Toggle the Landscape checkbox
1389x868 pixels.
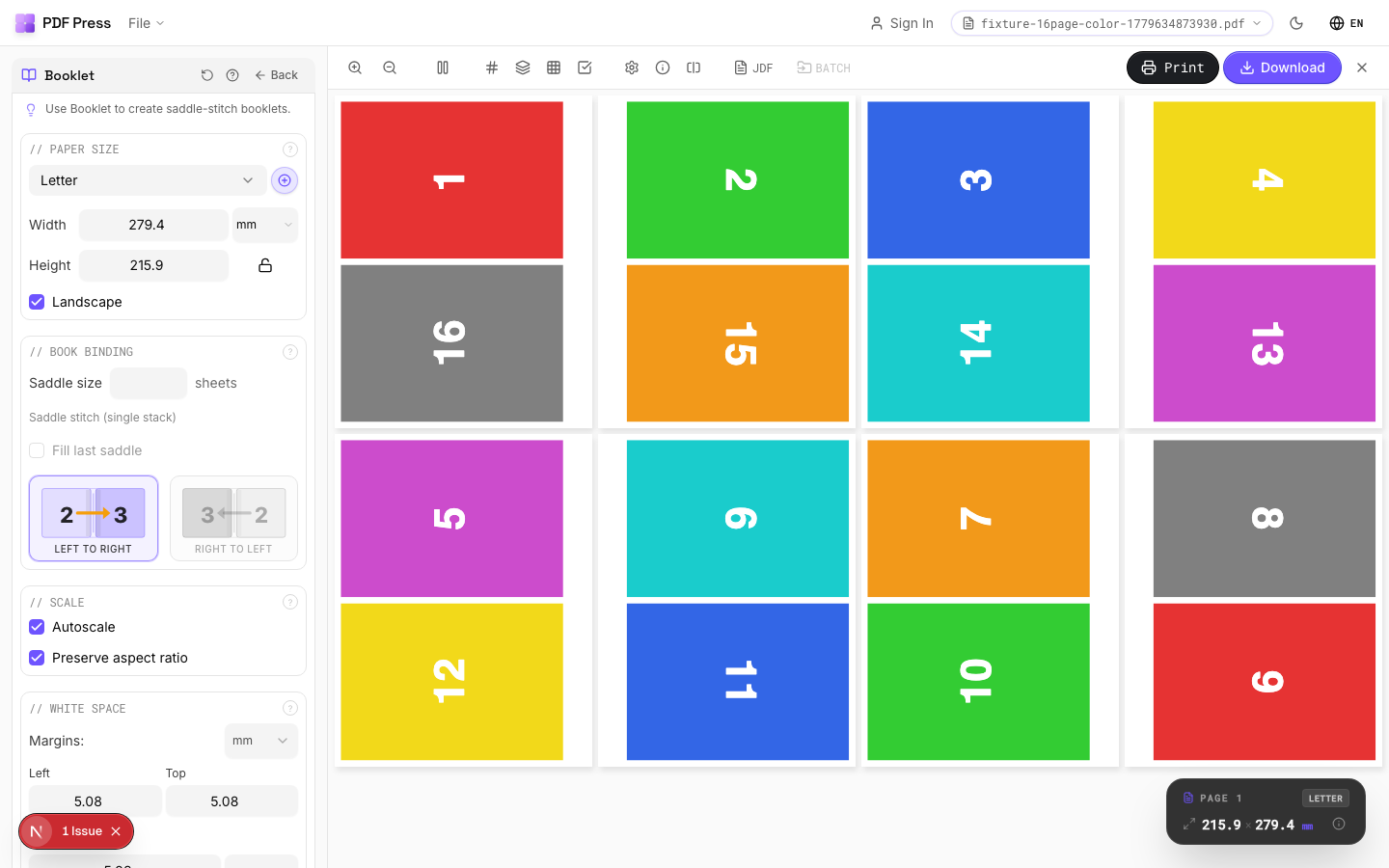click(37, 302)
